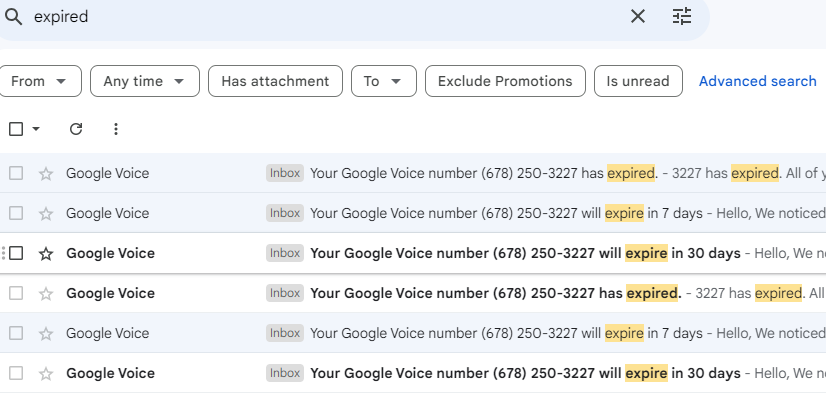Enable the Exclude Promotions filter chip
Image resolution: width=826 pixels, height=402 pixels.
505,81
